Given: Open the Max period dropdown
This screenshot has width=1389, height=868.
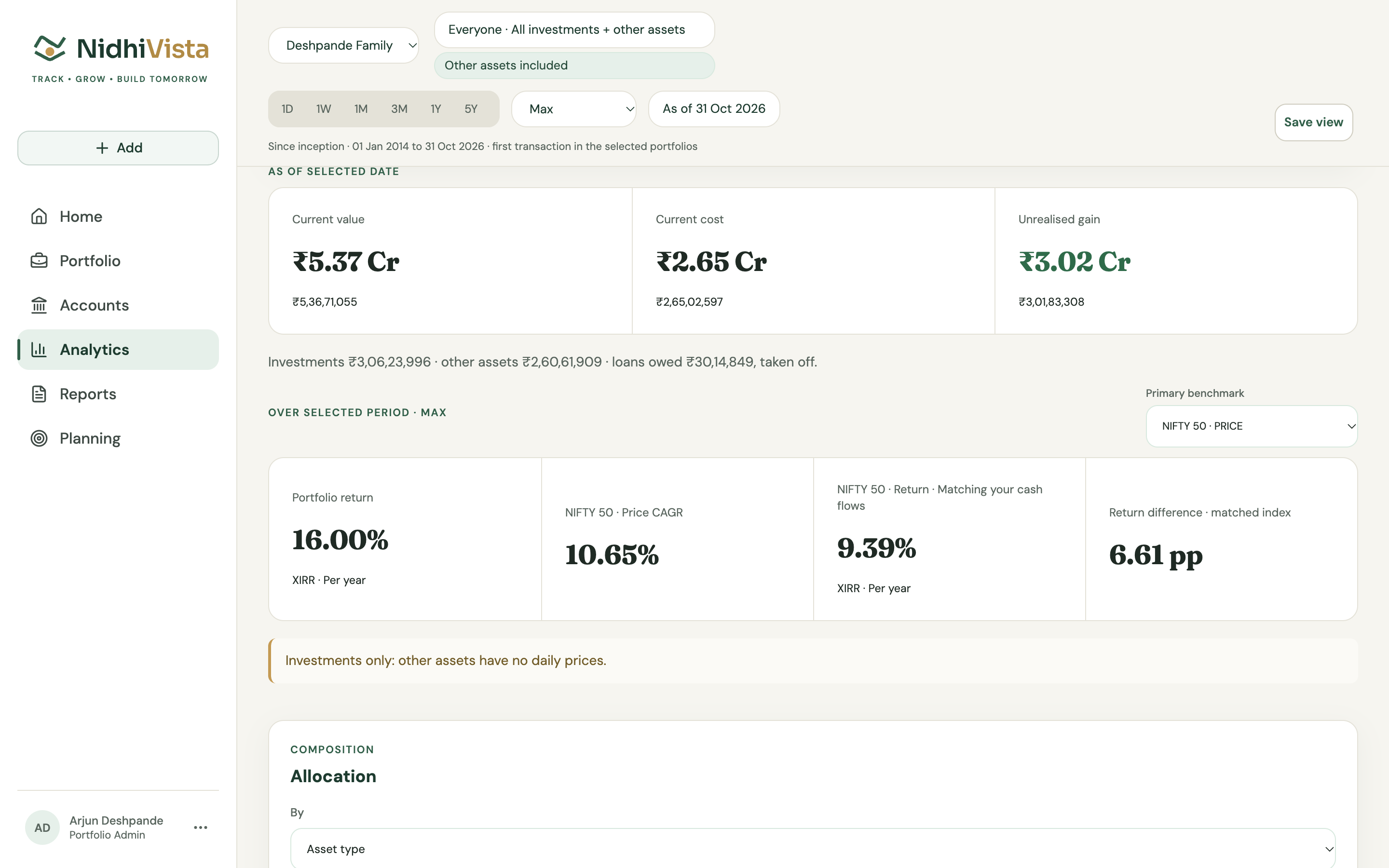Looking at the screenshot, I should [574, 109].
